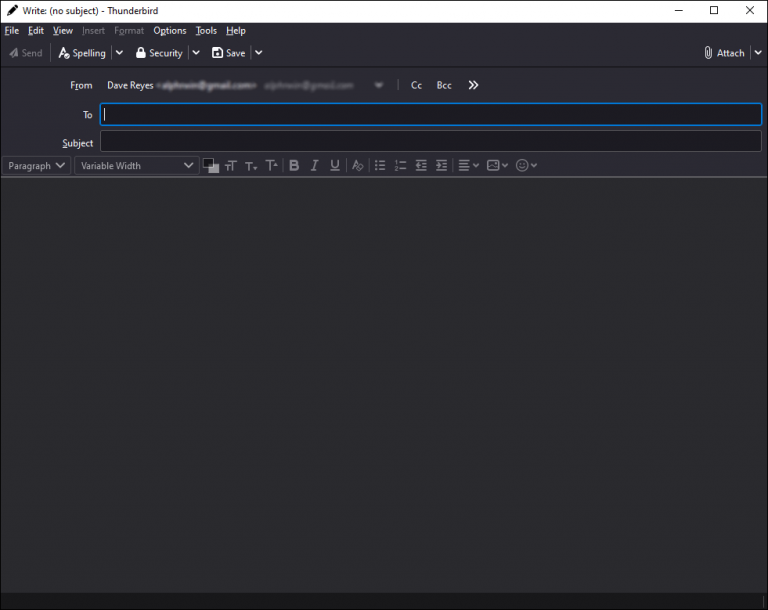Toggle italic text formatting

(314, 166)
